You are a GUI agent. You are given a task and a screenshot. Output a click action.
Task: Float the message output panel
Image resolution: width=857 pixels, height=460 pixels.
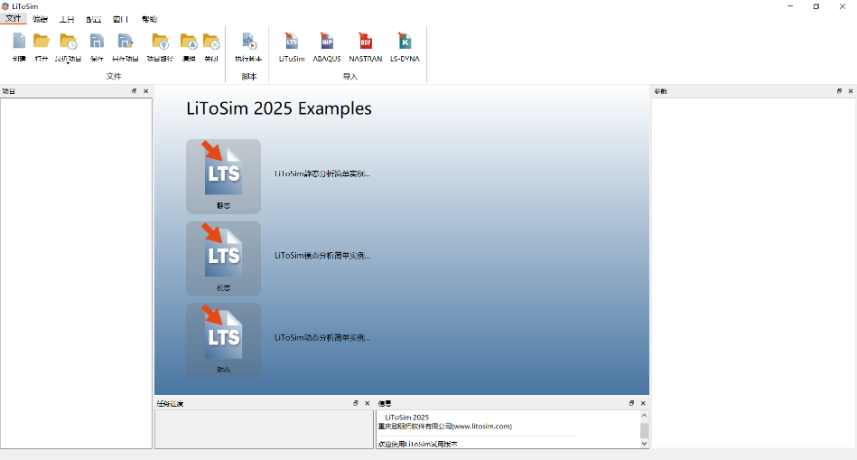[631, 403]
